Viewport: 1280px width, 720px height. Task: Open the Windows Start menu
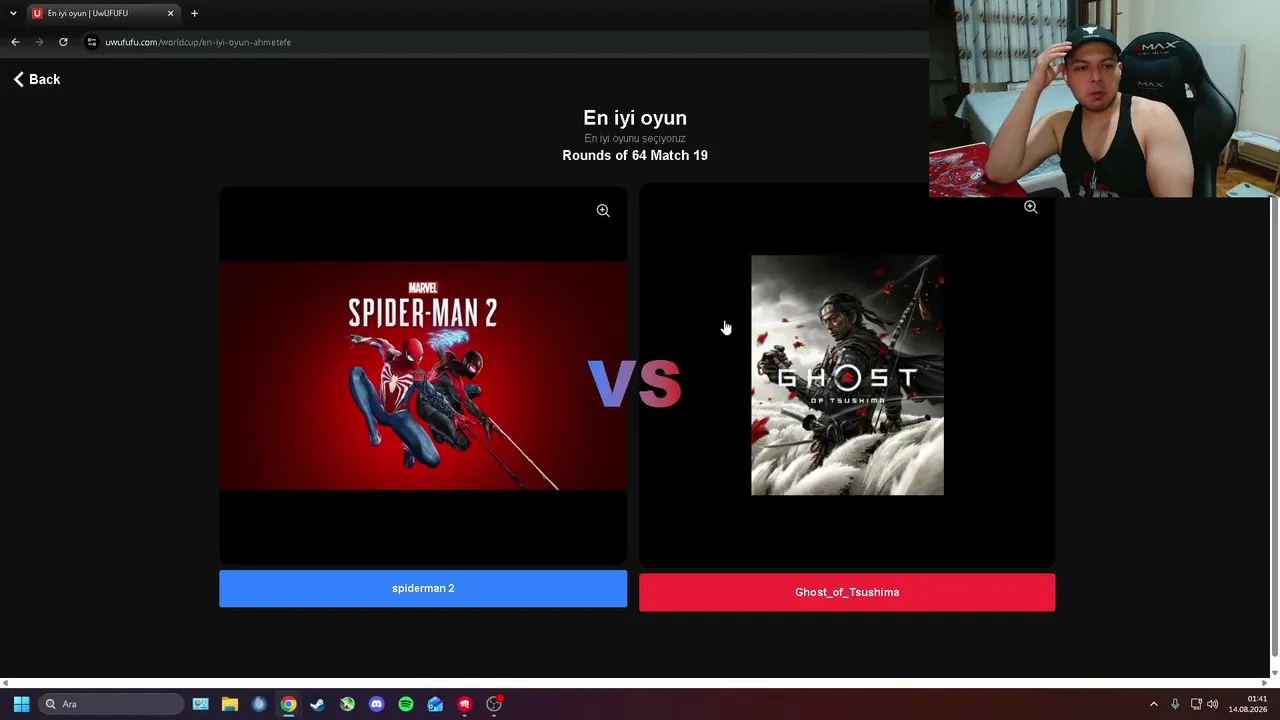point(21,704)
